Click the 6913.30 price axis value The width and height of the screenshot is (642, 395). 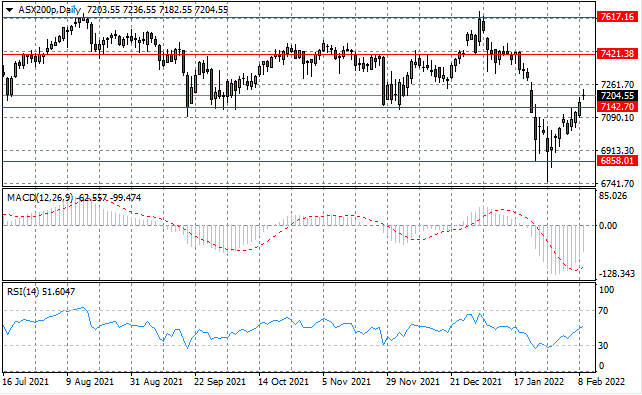617,151
